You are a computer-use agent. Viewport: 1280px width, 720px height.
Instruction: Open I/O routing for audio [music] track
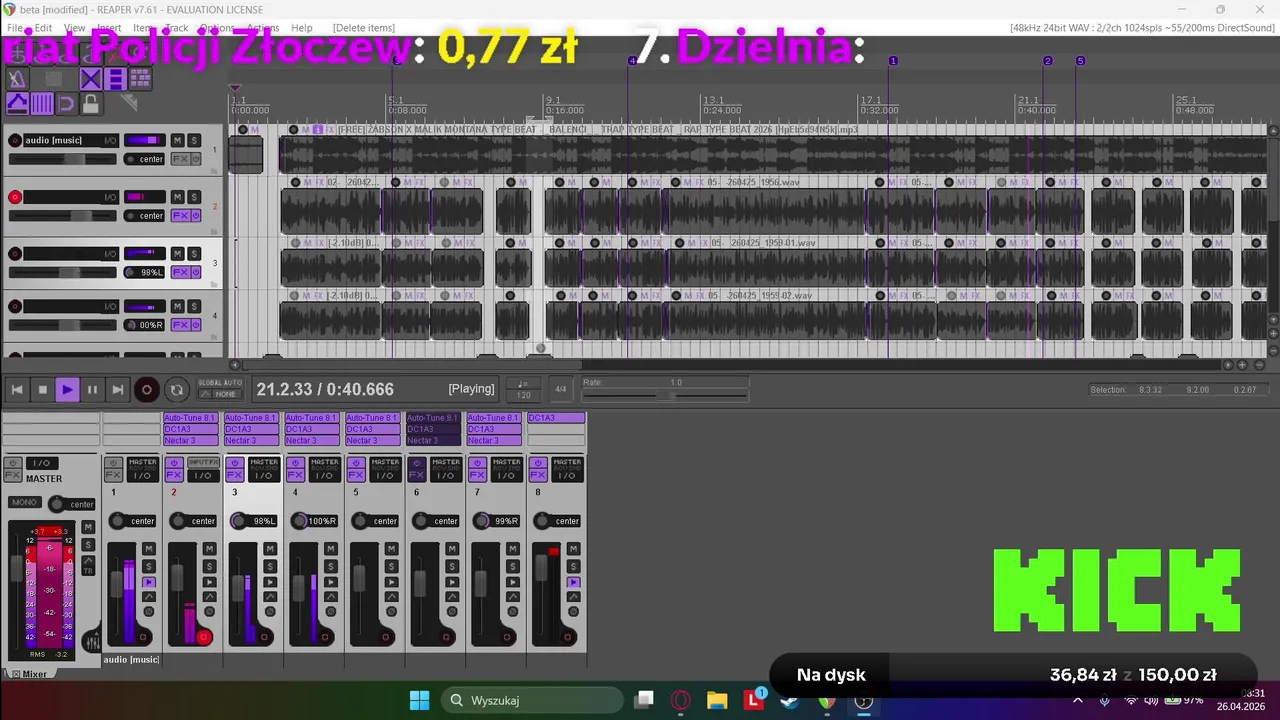point(111,141)
